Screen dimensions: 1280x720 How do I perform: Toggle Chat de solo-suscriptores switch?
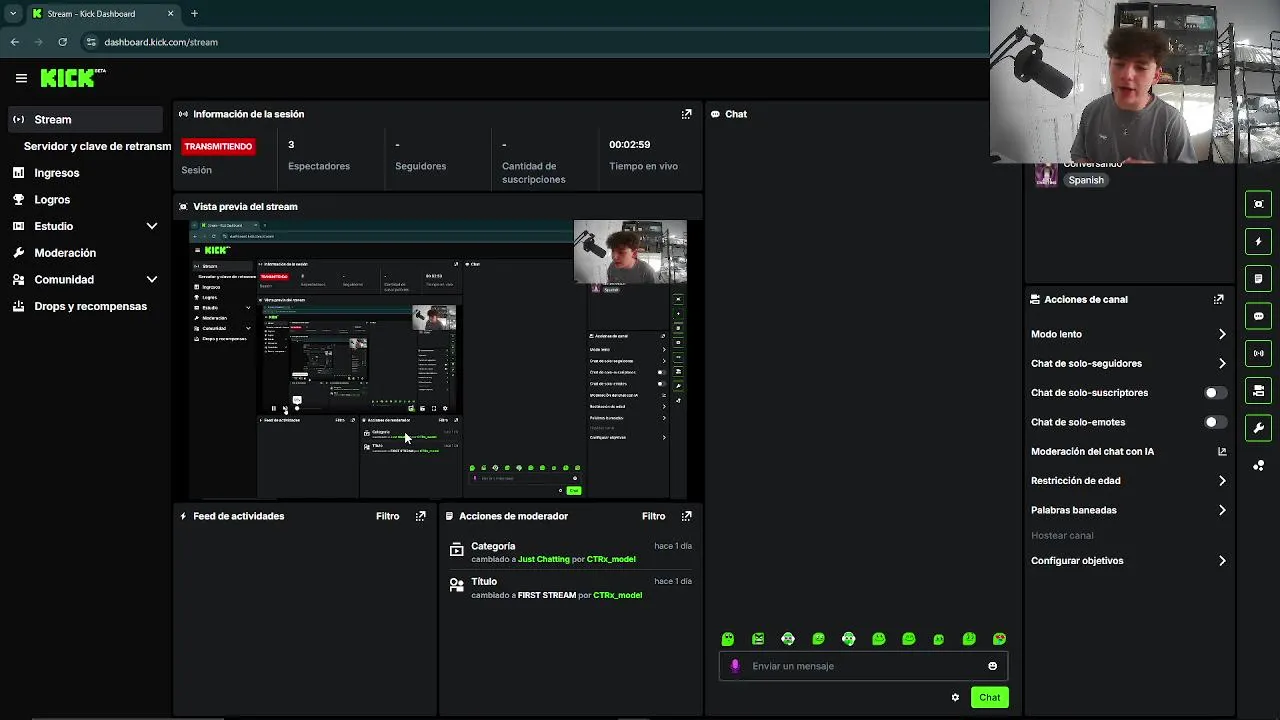coord(1215,393)
